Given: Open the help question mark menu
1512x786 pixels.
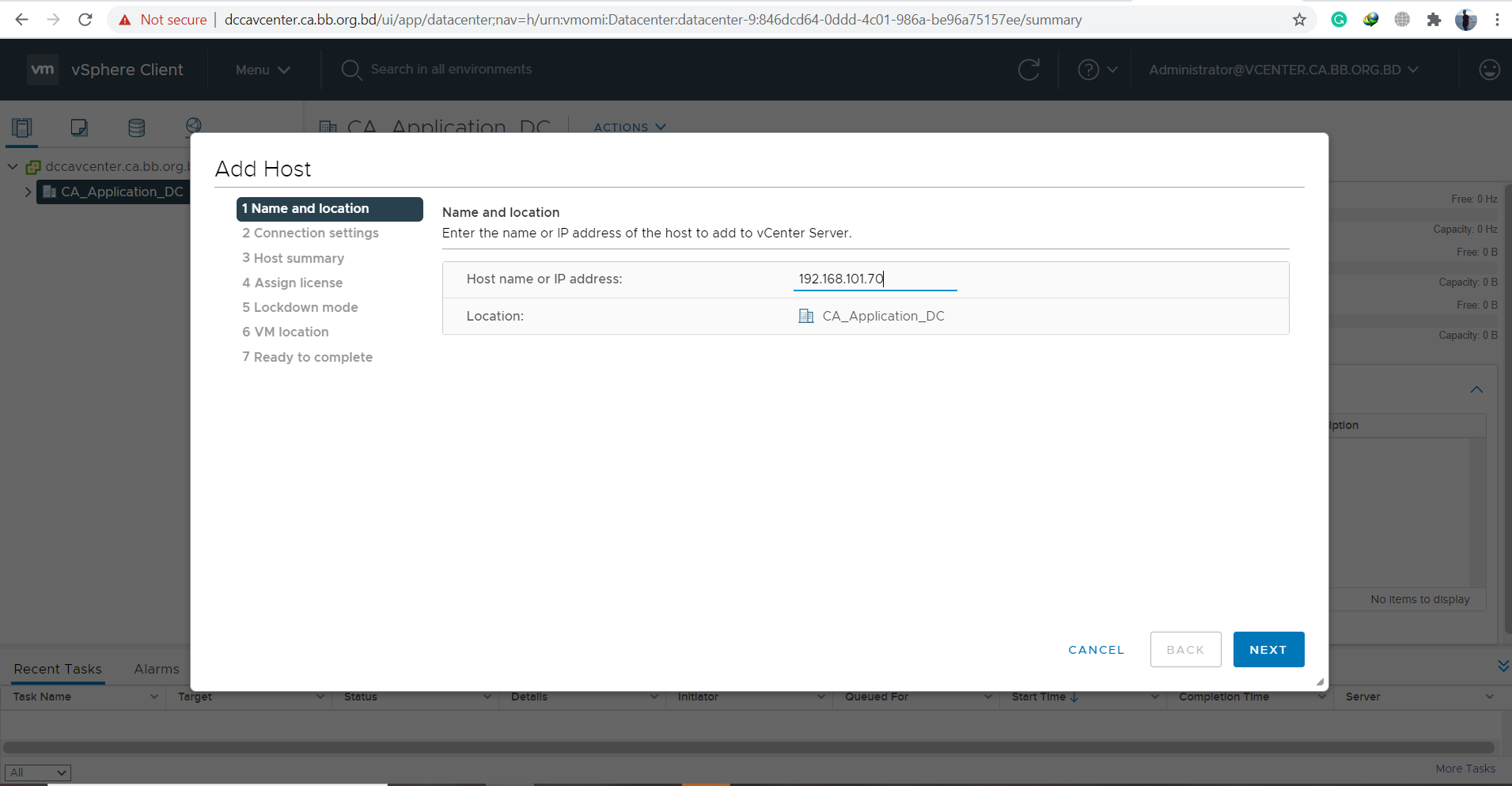Looking at the screenshot, I should click(x=1097, y=70).
